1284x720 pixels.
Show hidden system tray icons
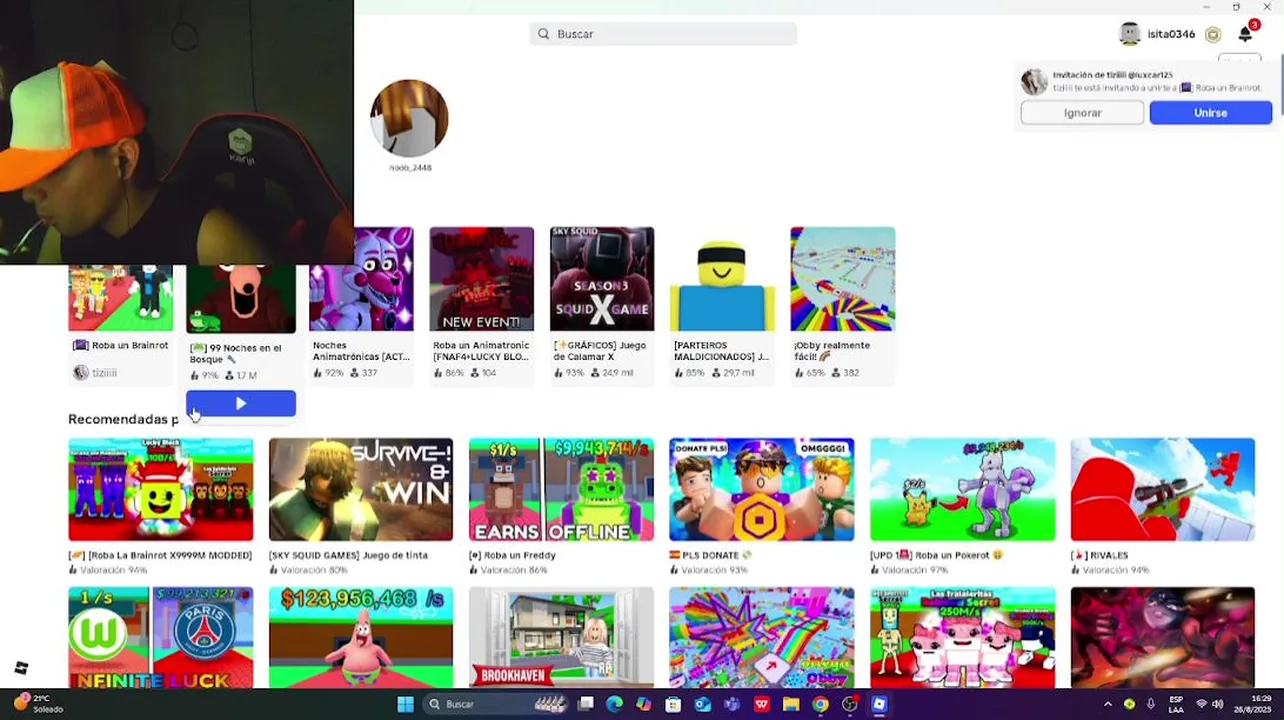(1107, 704)
